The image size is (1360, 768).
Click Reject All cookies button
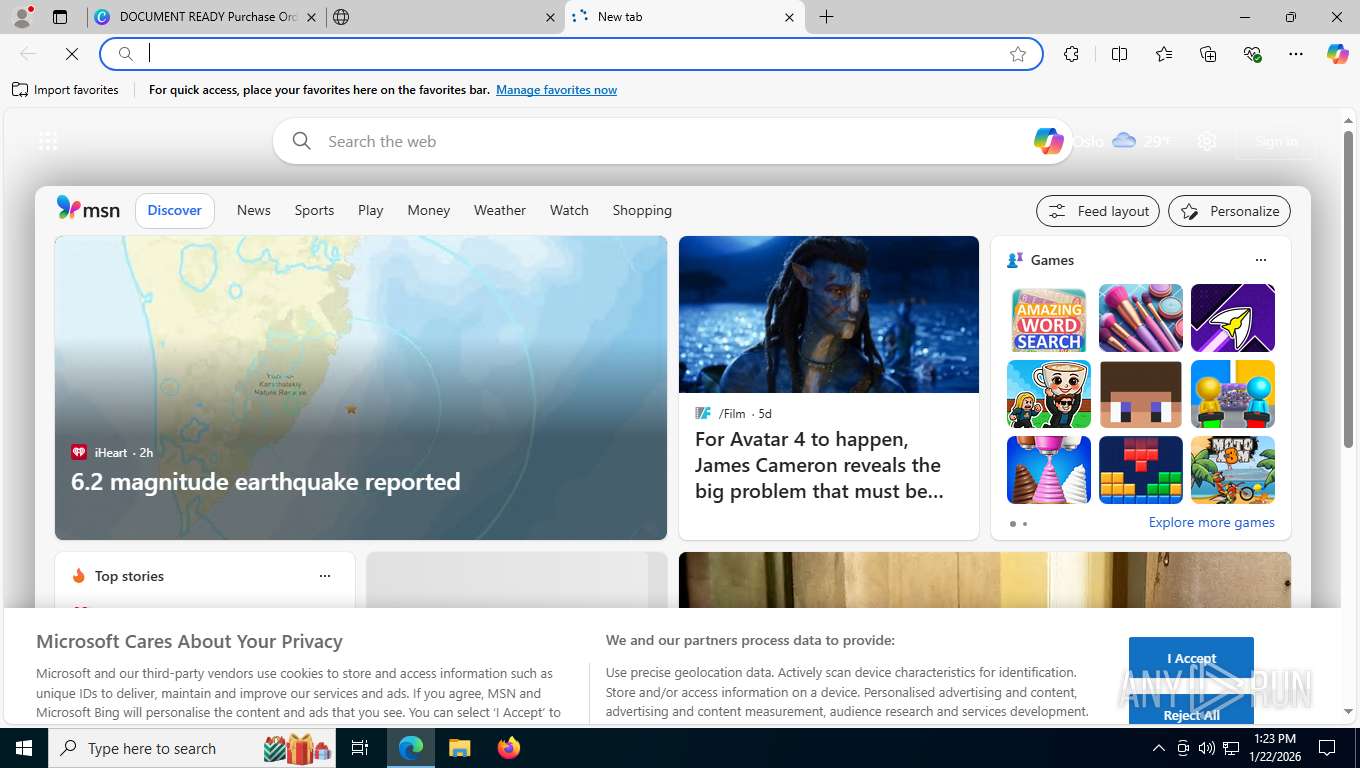coord(1191,708)
